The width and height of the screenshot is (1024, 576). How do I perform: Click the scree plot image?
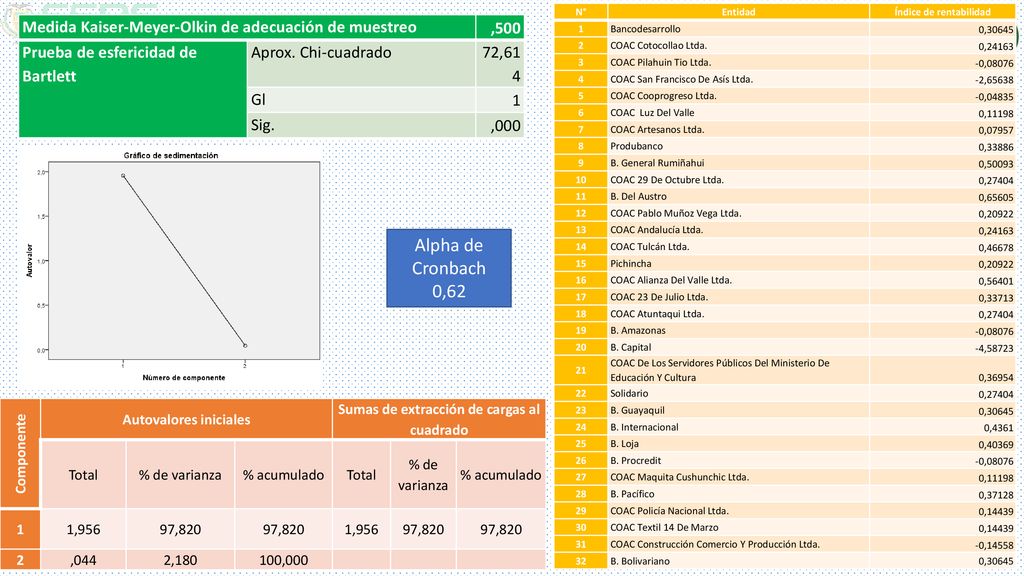click(173, 266)
